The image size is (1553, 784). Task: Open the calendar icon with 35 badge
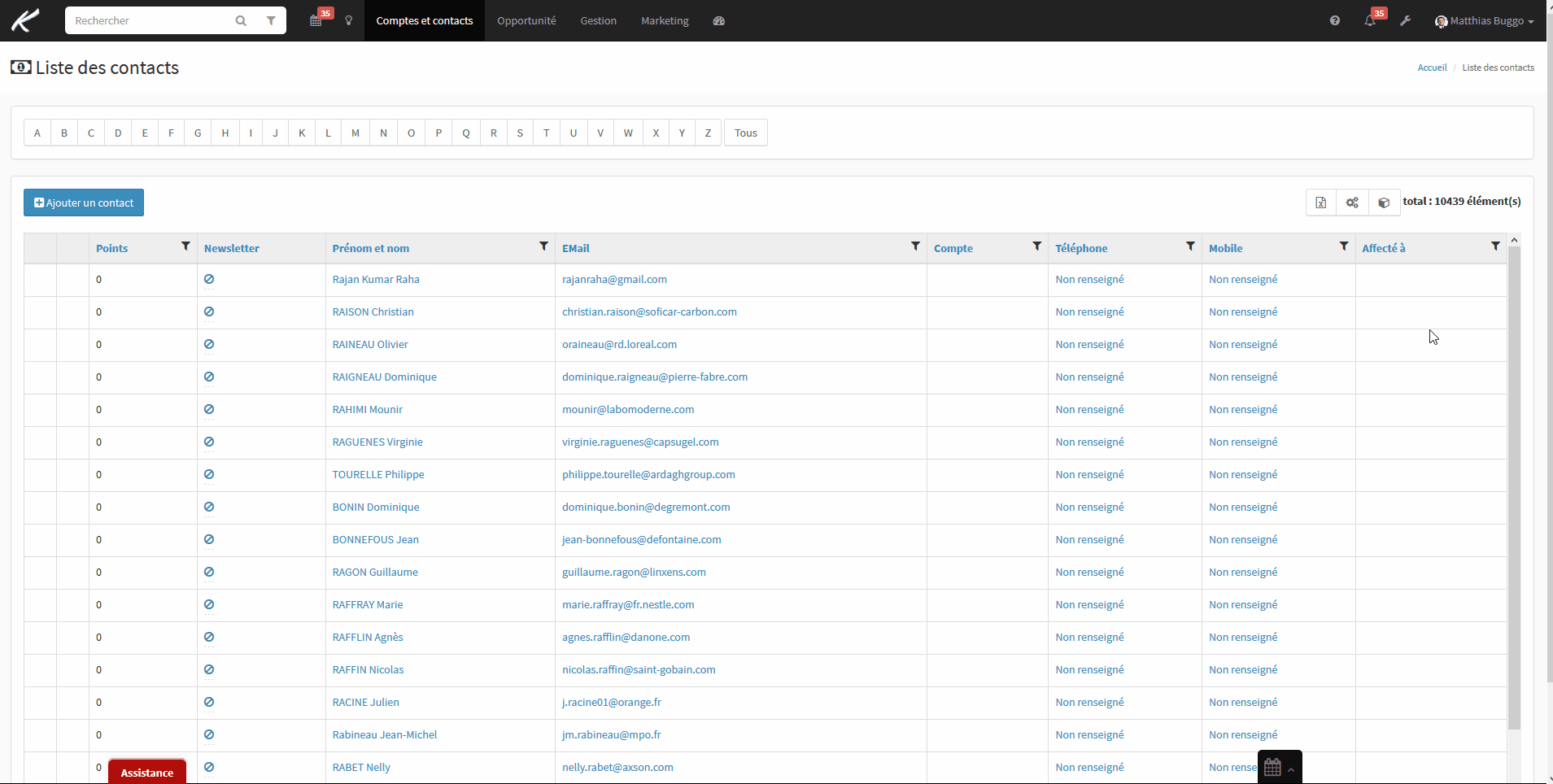(316, 20)
